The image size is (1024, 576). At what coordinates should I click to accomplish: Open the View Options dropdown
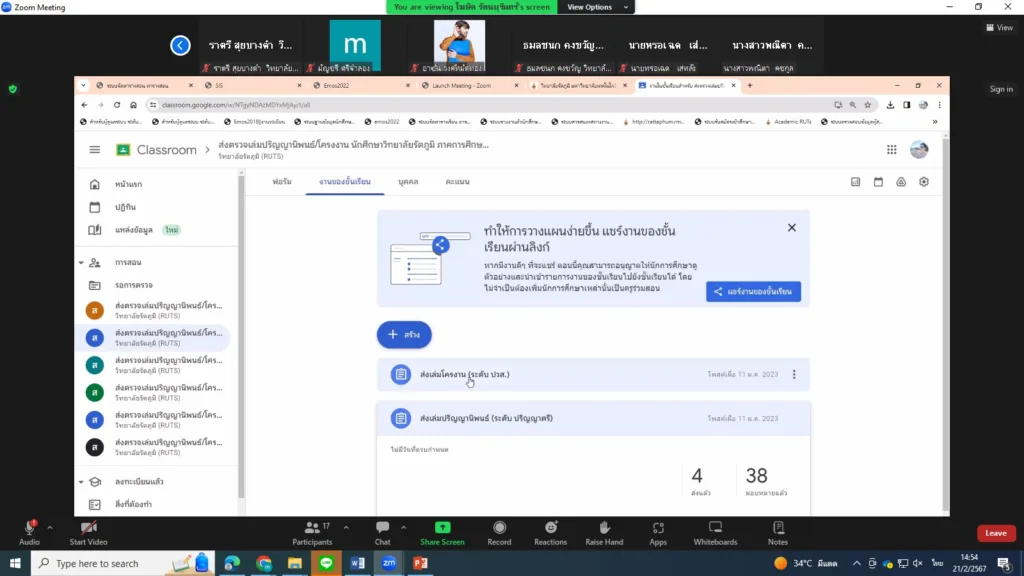point(597,7)
